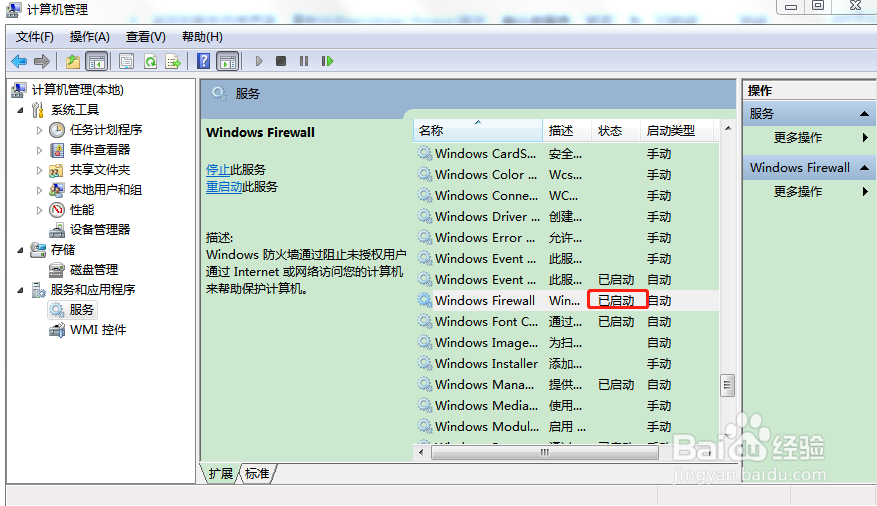
Task: Select the Windows Media... service row
Action: (566, 405)
